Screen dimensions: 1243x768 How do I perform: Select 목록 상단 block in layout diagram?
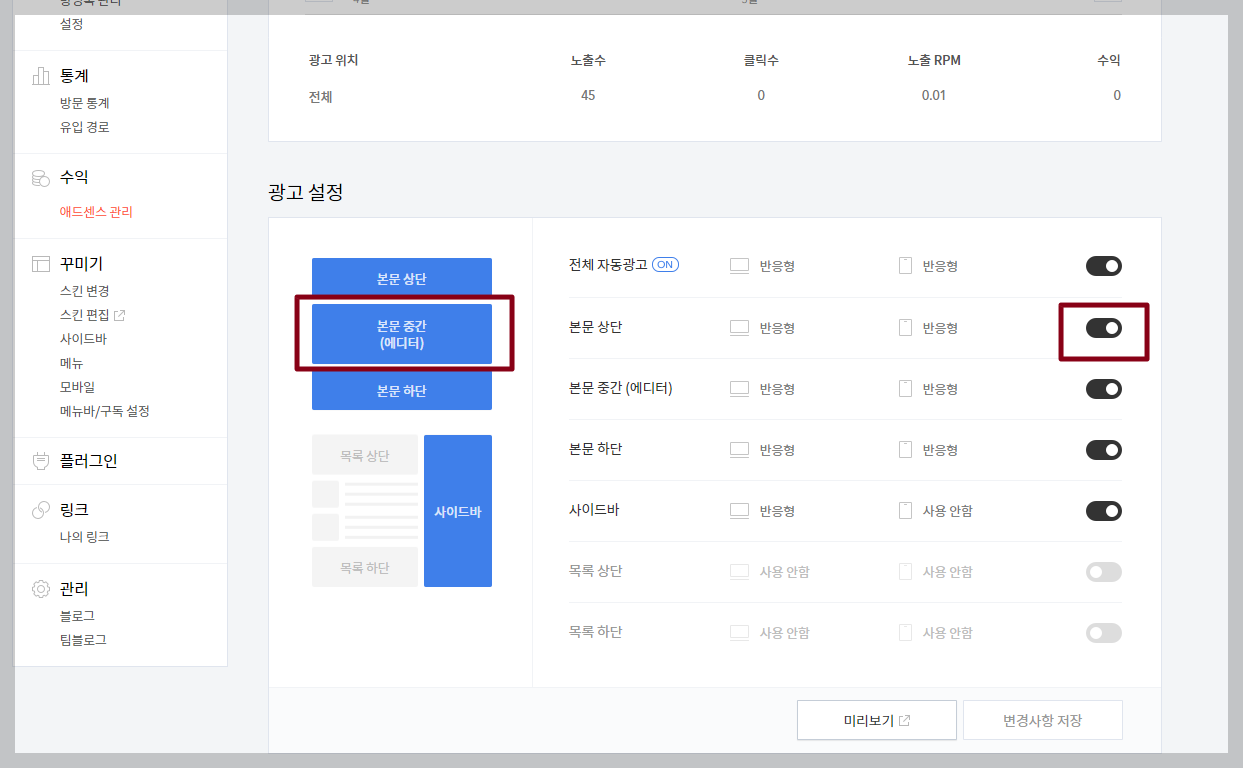(x=365, y=455)
